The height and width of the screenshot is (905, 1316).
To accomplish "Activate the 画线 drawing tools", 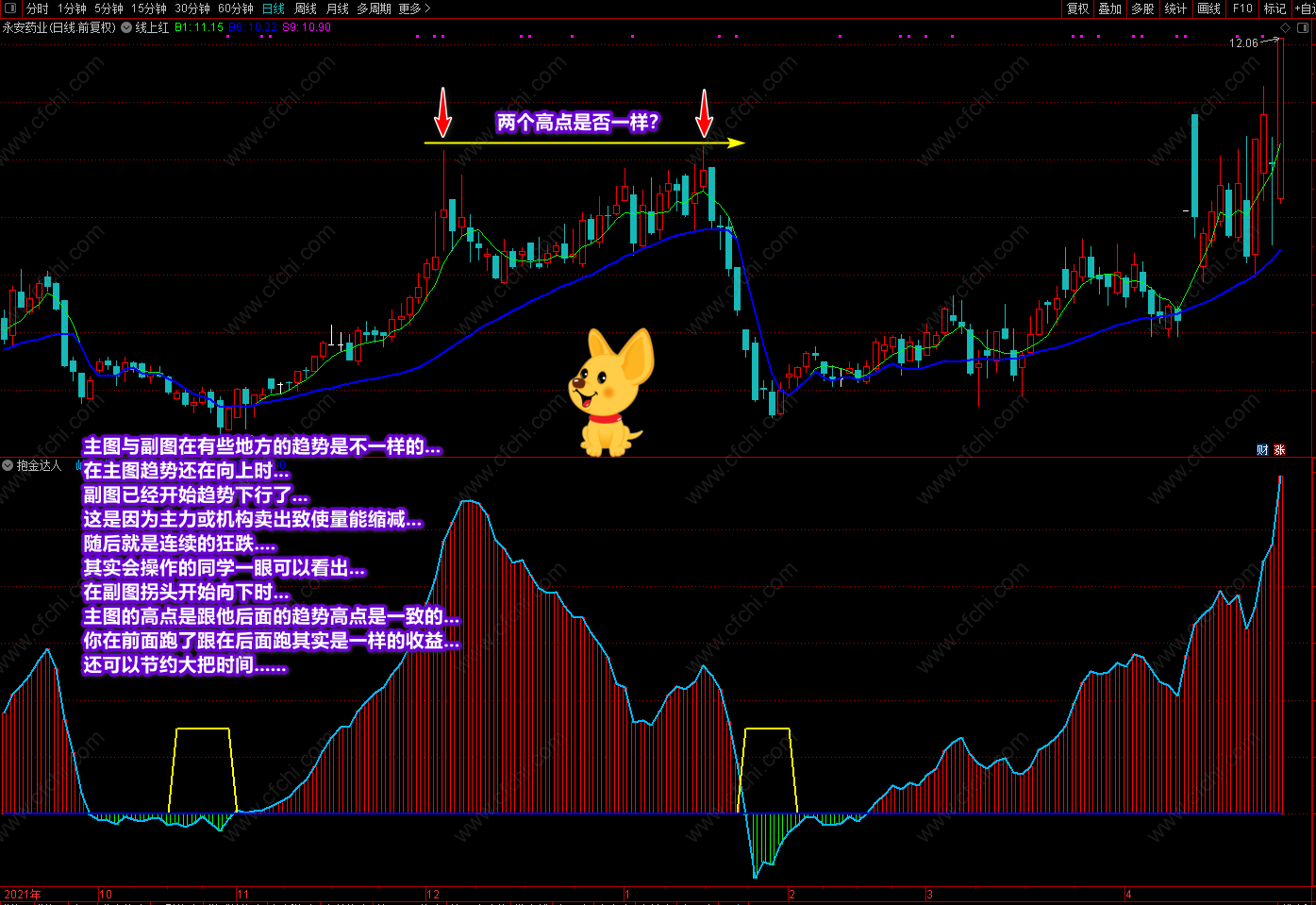I will (x=1208, y=8).
